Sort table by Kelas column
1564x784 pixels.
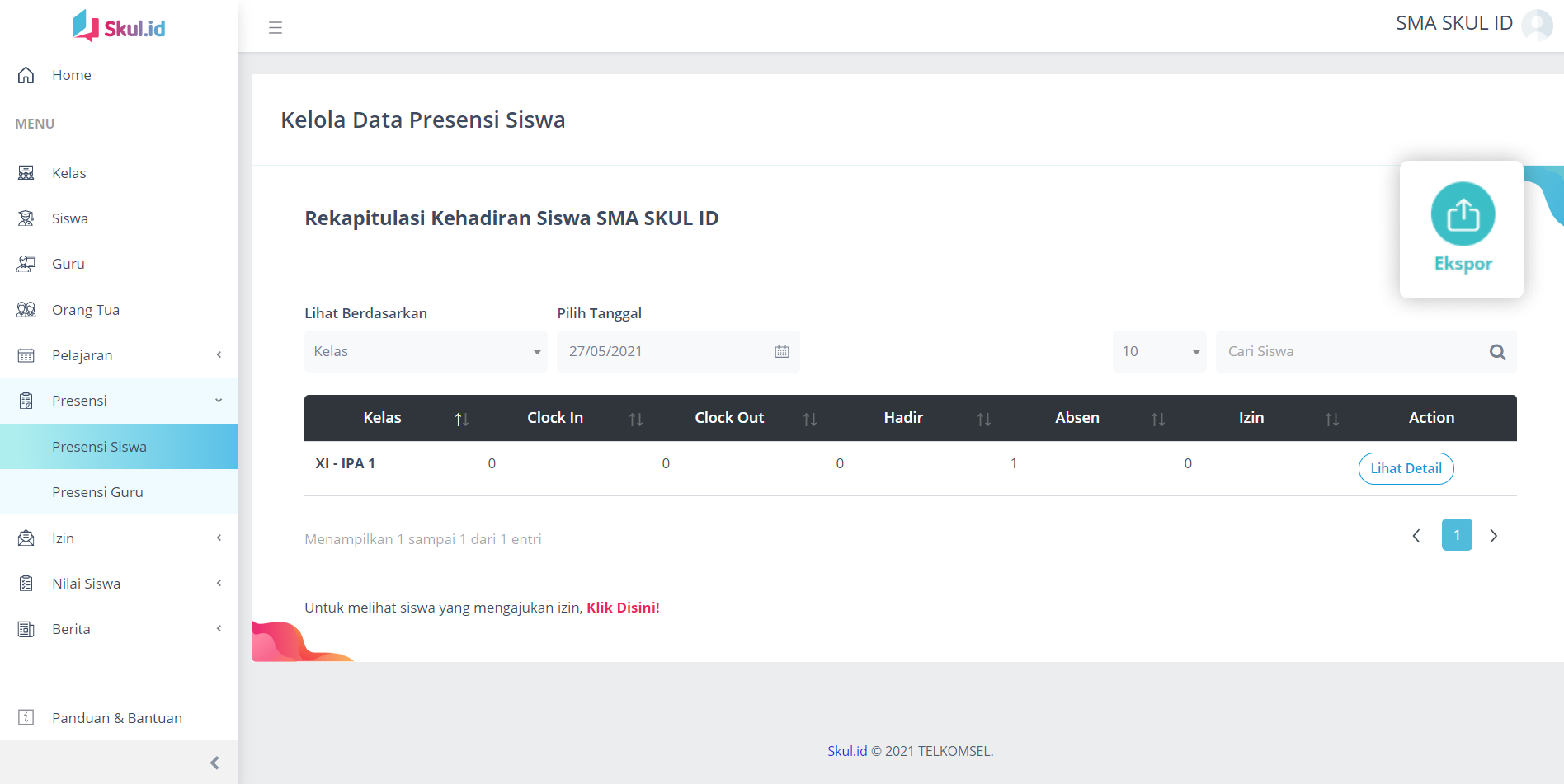click(461, 419)
